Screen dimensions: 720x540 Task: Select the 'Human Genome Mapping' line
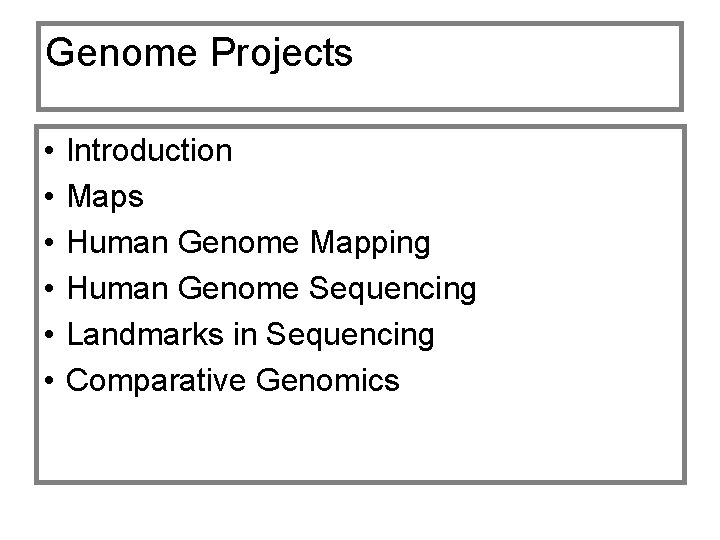(x=248, y=243)
